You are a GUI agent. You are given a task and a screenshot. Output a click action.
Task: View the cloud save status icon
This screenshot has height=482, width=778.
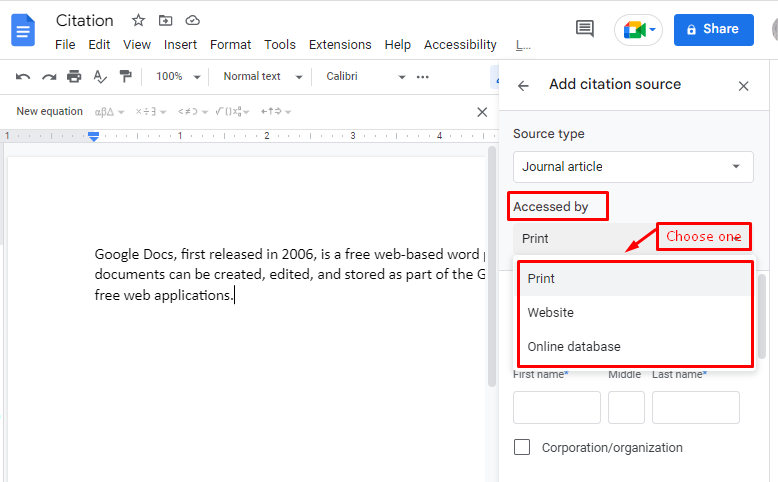pos(193,20)
